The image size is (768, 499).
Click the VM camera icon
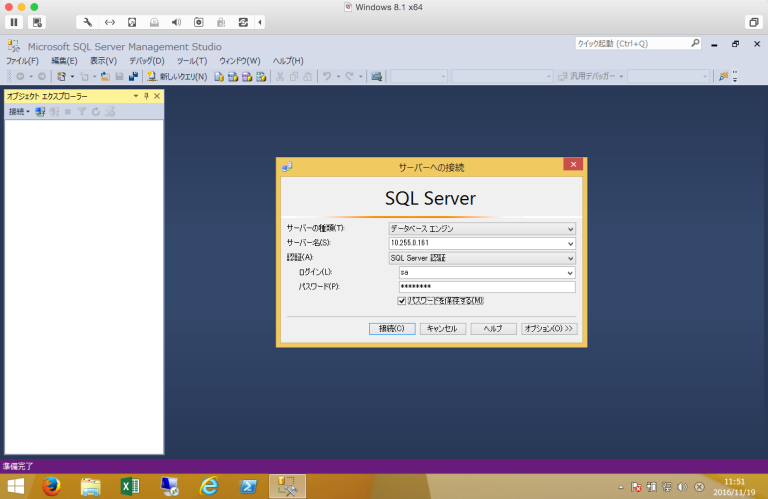click(198, 22)
